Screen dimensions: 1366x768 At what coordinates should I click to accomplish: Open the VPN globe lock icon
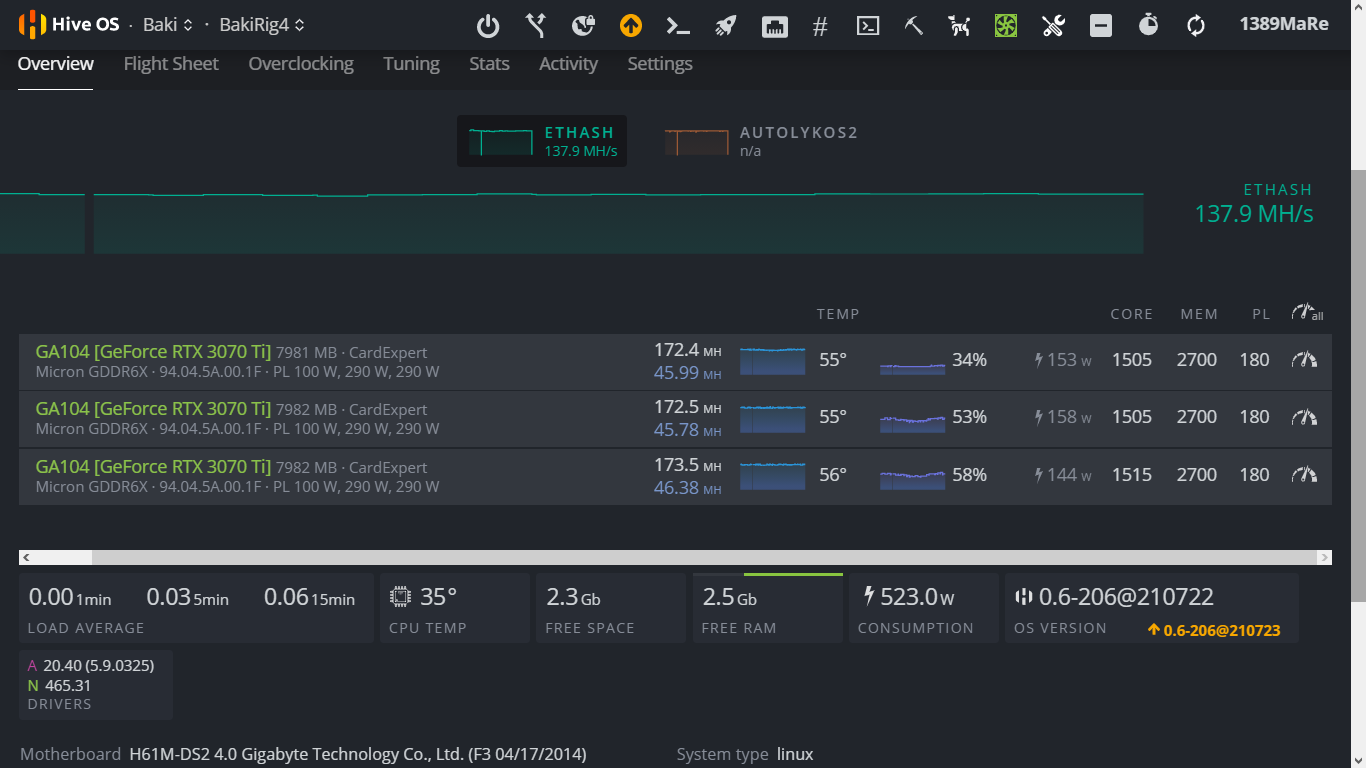[583, 26]
